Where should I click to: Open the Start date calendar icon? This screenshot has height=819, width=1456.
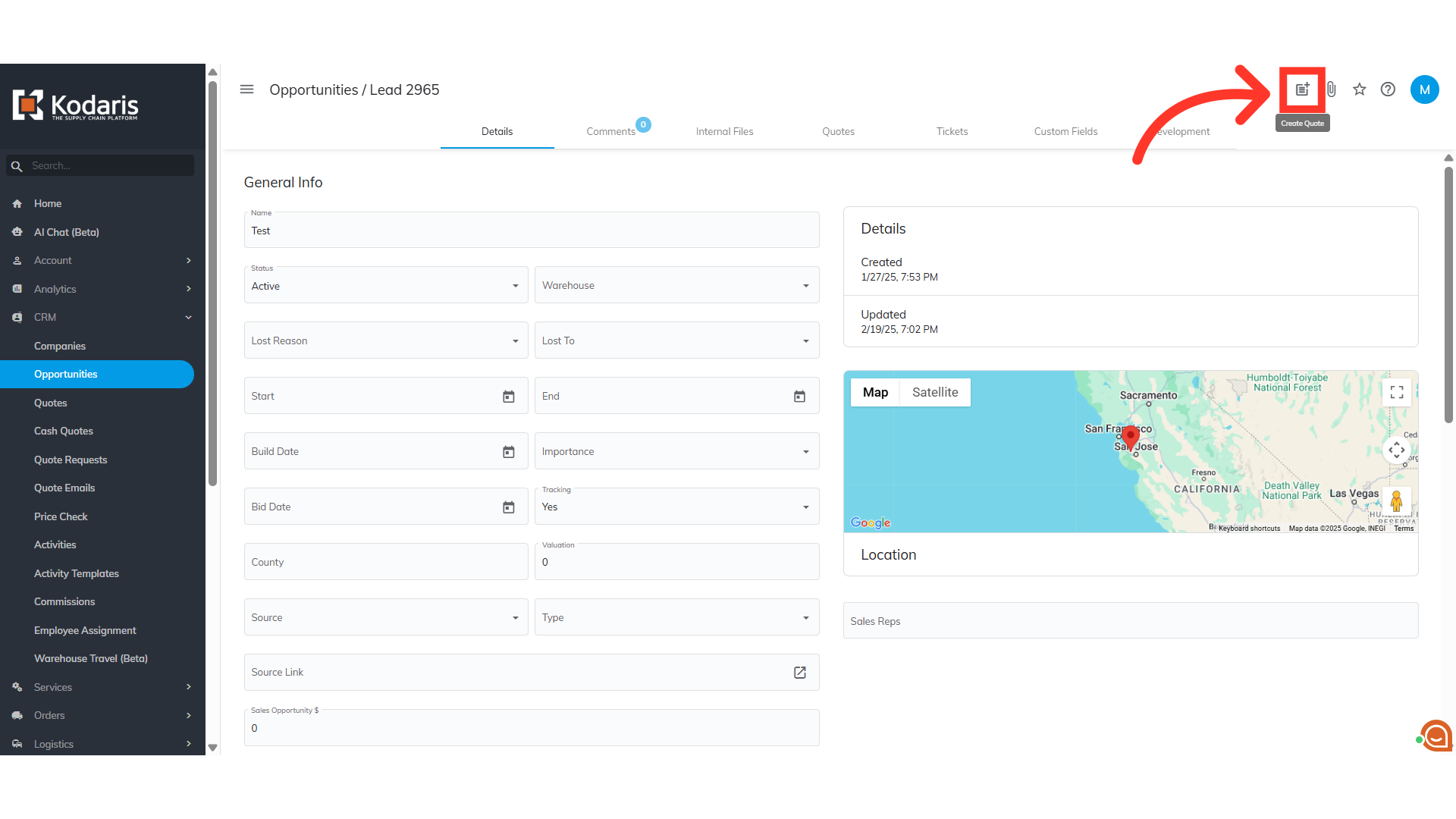click(508, 397)
